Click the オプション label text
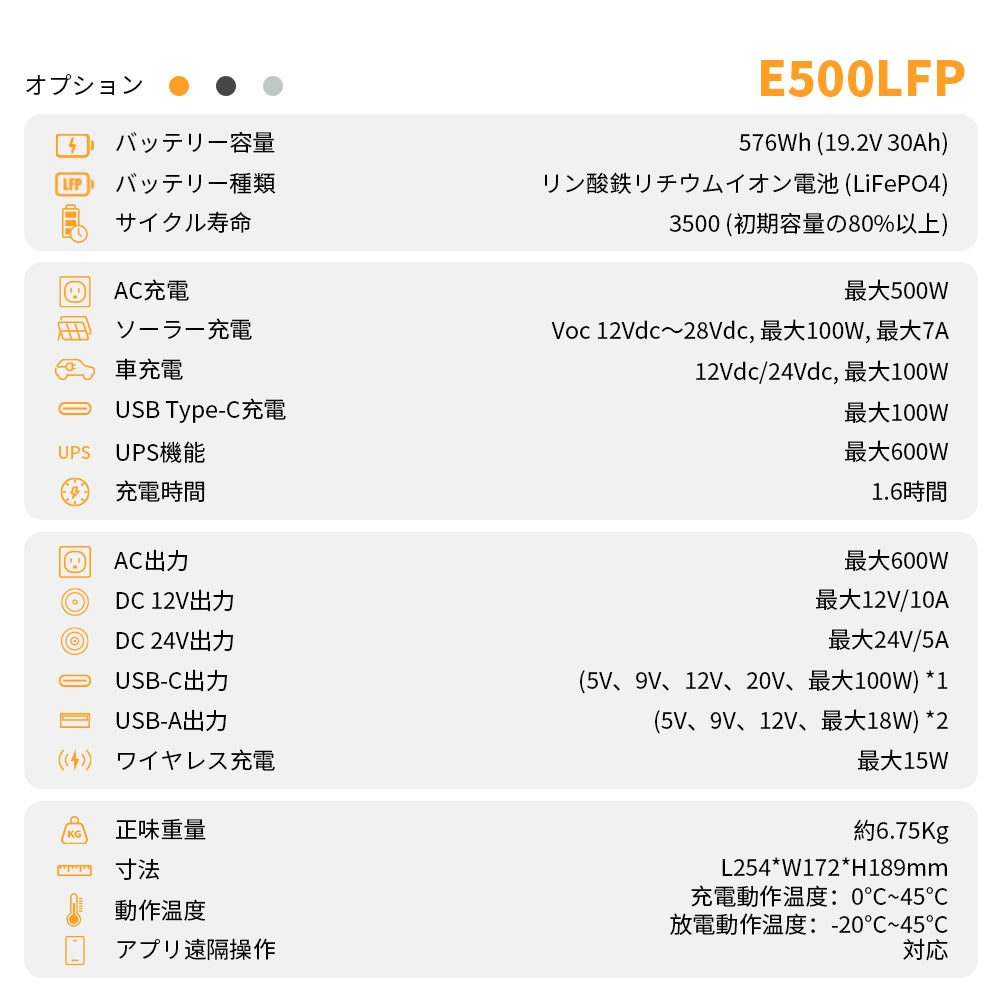1000x1000 pixels. (x=84, y=86)
